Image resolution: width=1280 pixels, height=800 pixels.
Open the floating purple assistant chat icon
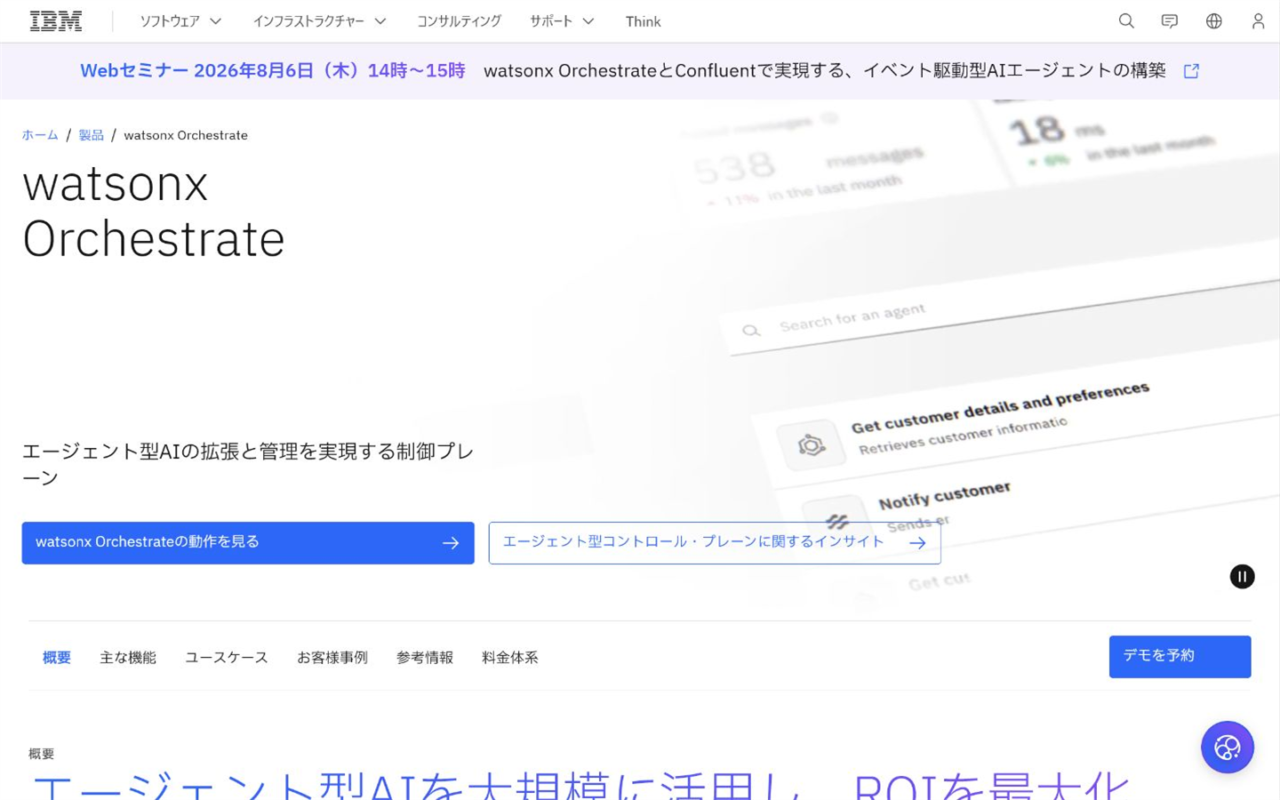[x=1227, y=747]
